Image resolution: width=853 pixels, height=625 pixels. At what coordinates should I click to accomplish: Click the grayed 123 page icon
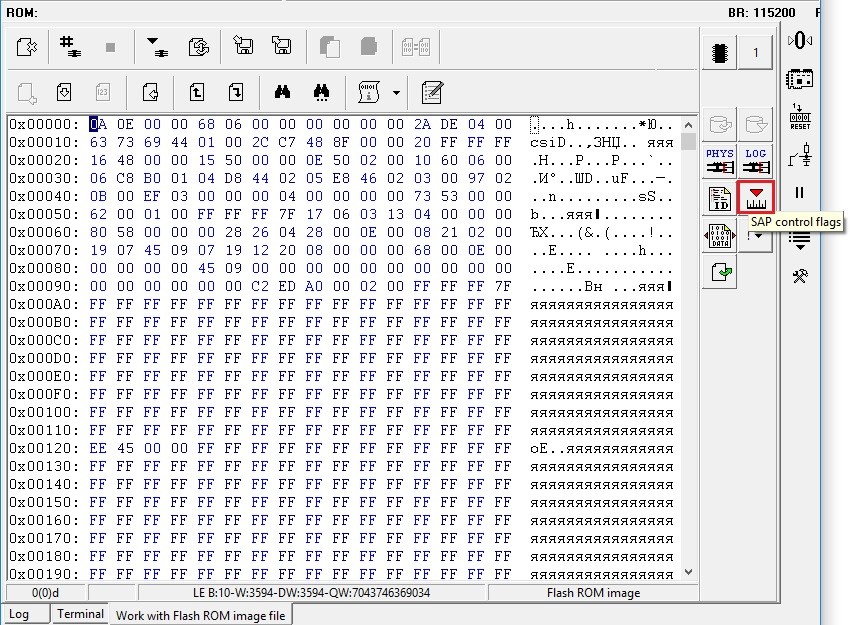102,92
